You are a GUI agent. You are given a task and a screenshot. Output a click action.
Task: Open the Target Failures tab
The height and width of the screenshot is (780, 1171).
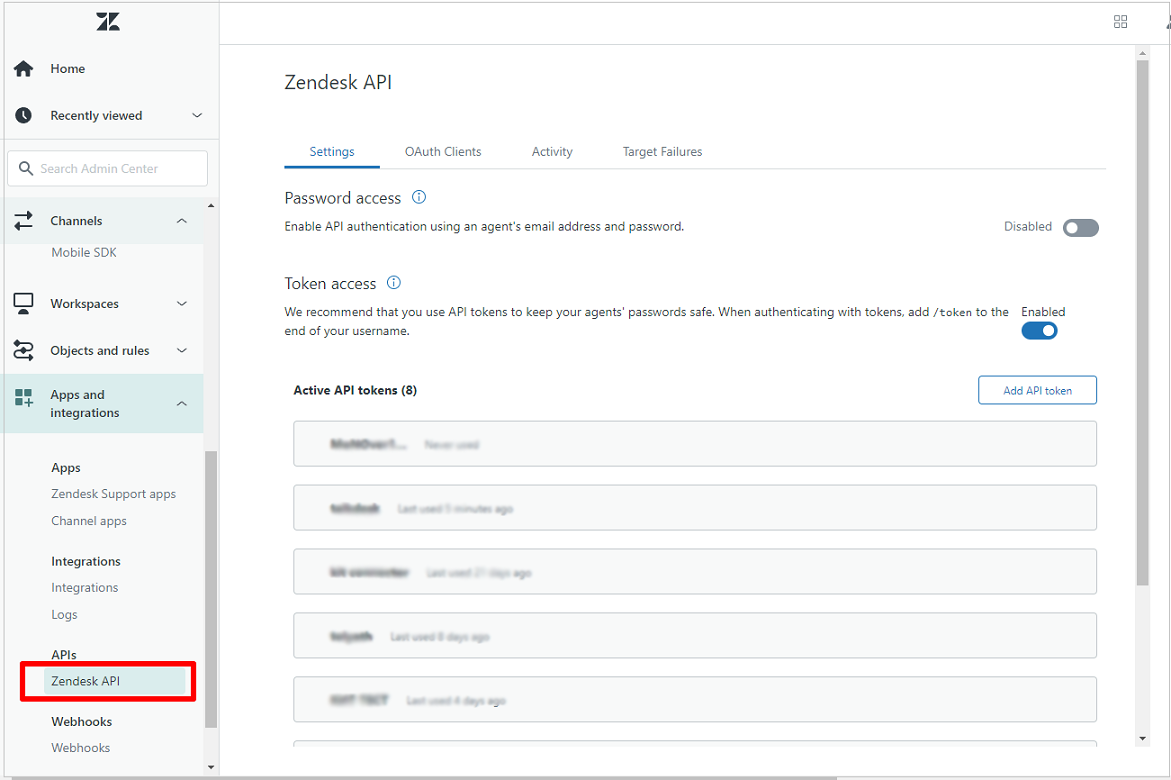(x=662, y=152)
